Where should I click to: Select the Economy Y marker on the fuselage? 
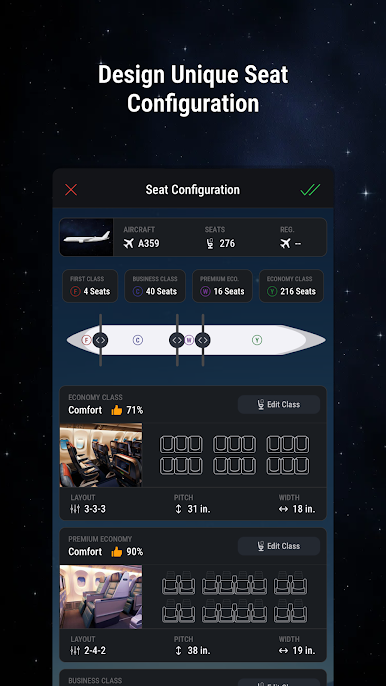pos(257,340)
